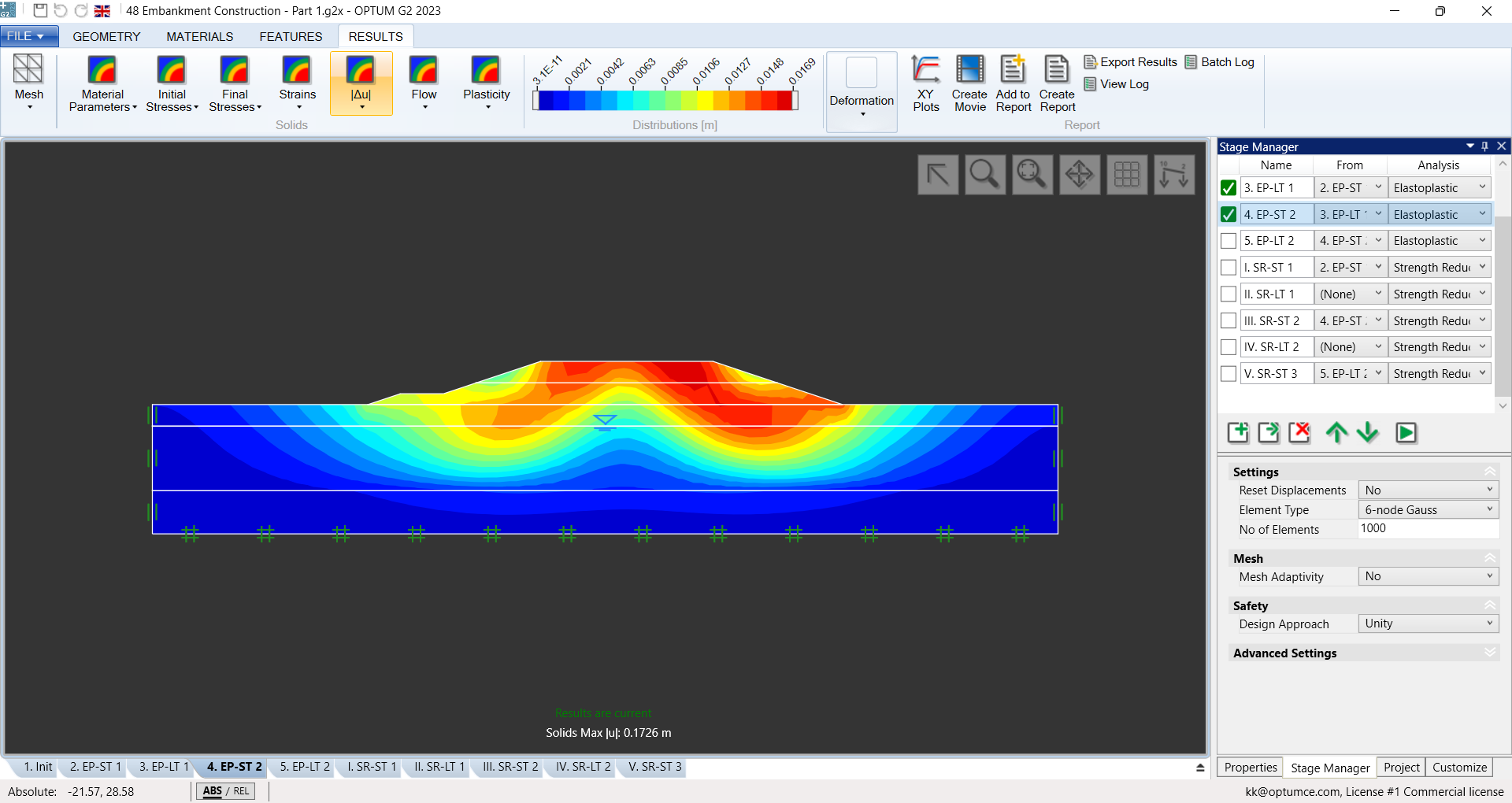The height and width of the screenshot is (803, 1512).
Task: Open the Batch Log
Action: click(1220, 62)
